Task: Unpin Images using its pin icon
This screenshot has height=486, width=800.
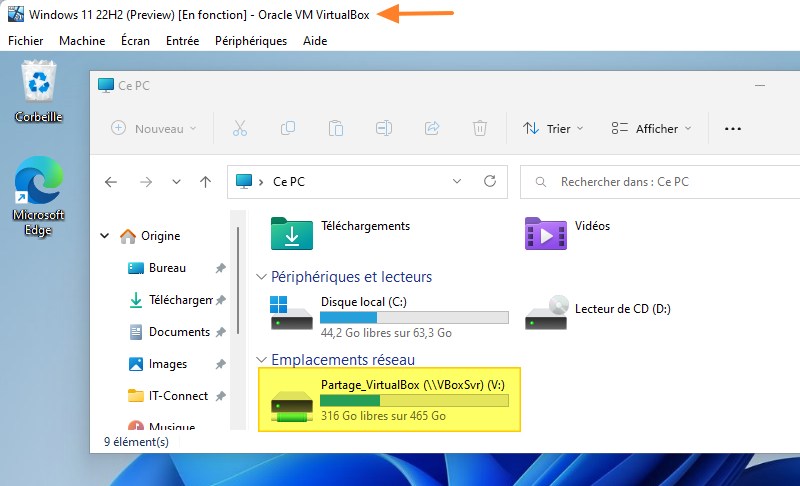Action: [x=220, y=364]
